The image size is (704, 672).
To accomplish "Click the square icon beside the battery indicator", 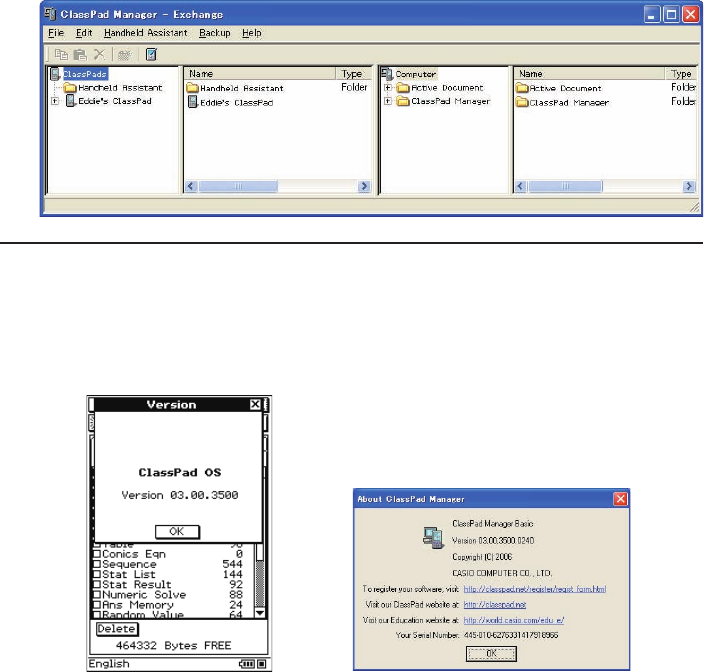I will (262, 663).
